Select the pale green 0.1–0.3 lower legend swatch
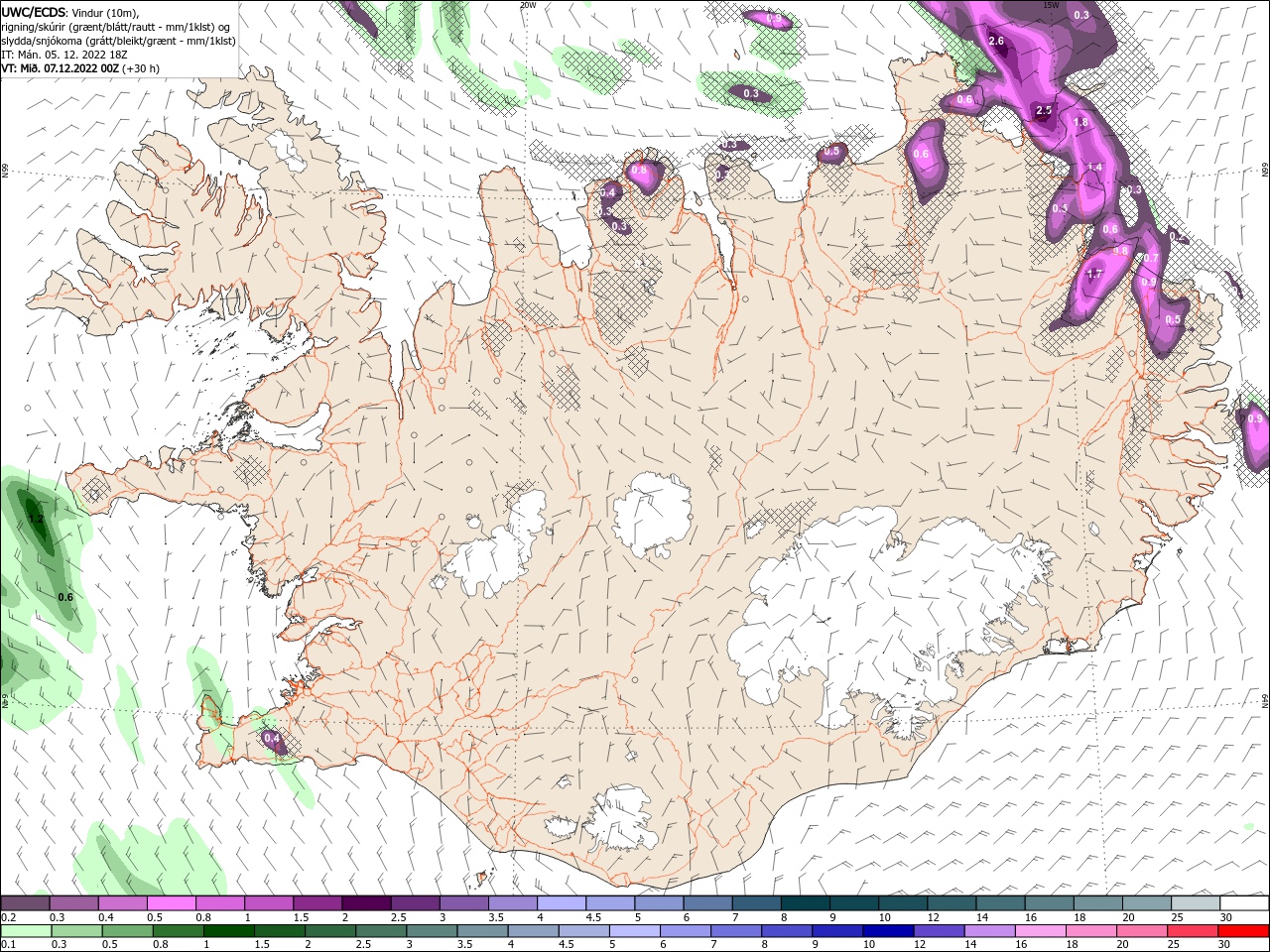 26,931
